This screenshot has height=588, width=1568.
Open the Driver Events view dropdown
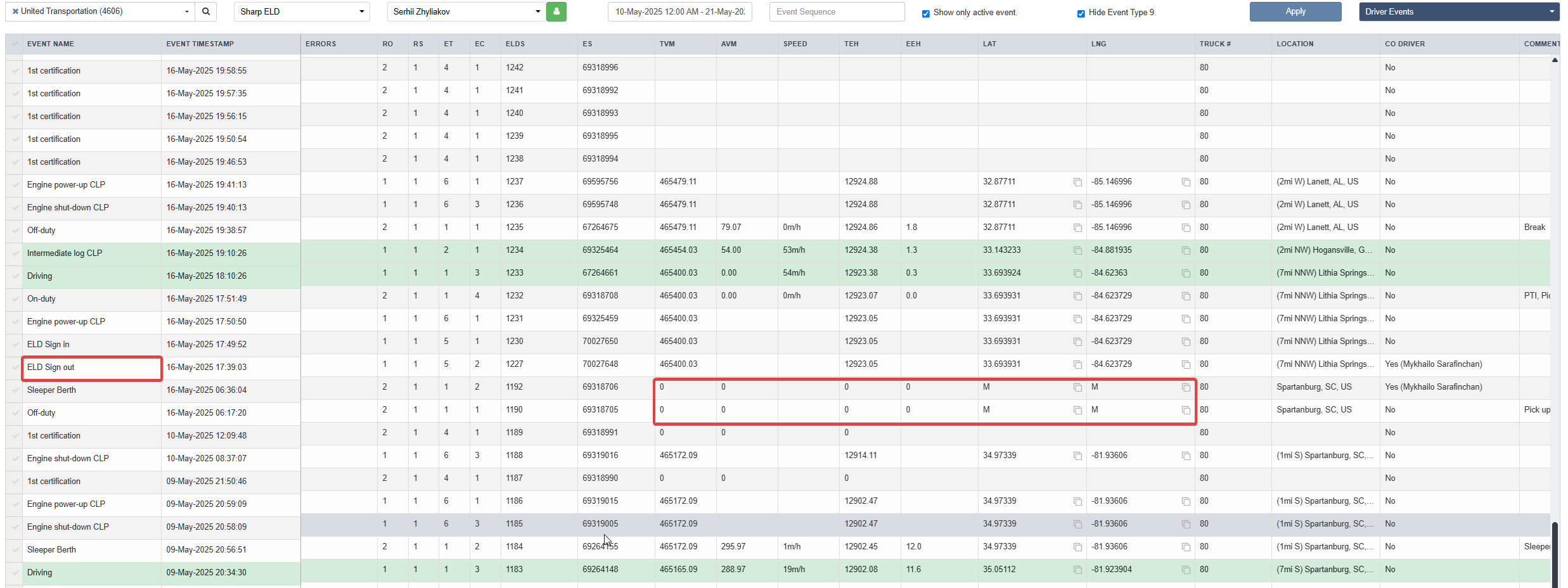1459,11
